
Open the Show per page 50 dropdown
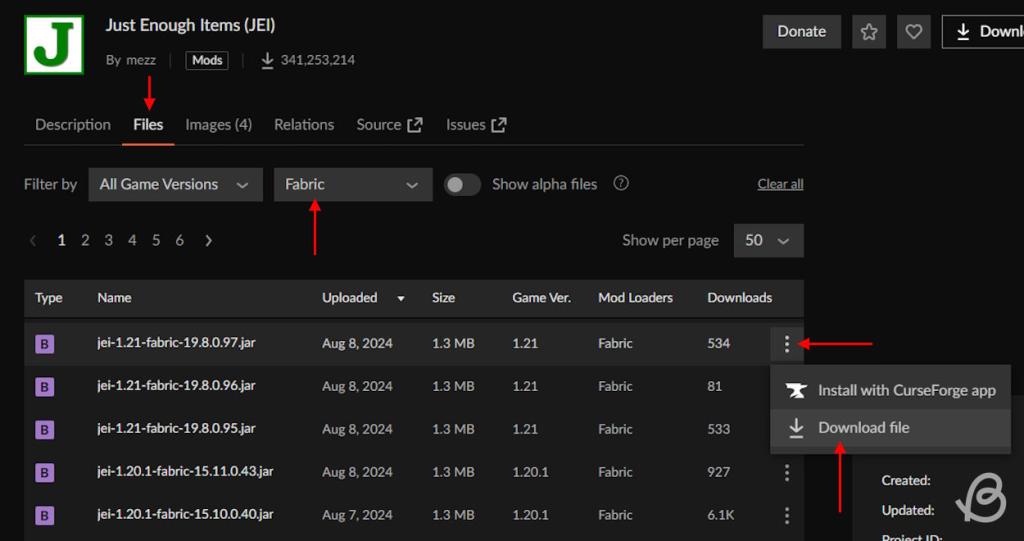tap(768, 240)
